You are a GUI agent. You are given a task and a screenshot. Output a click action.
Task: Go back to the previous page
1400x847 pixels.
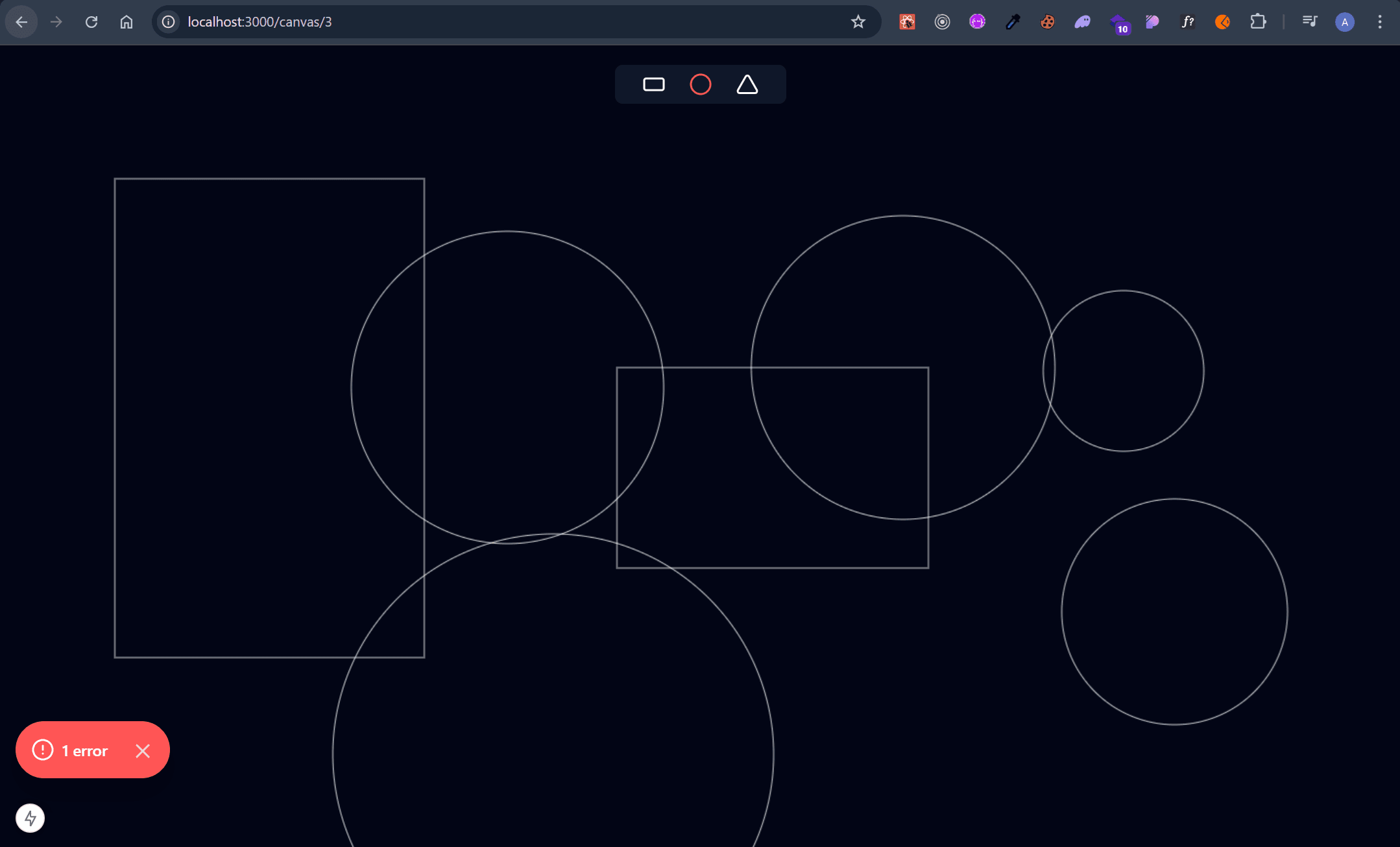[21, 22]
